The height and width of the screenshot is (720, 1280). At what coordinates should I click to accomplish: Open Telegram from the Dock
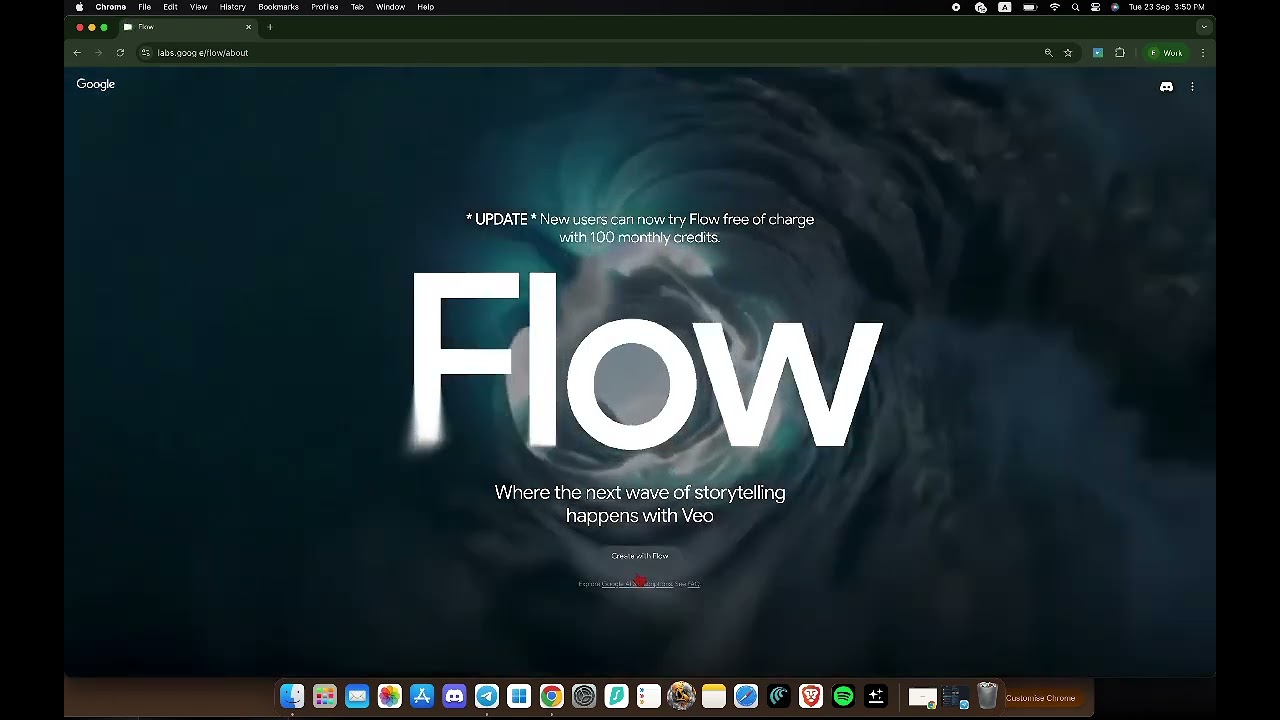(x=487, y=696)
